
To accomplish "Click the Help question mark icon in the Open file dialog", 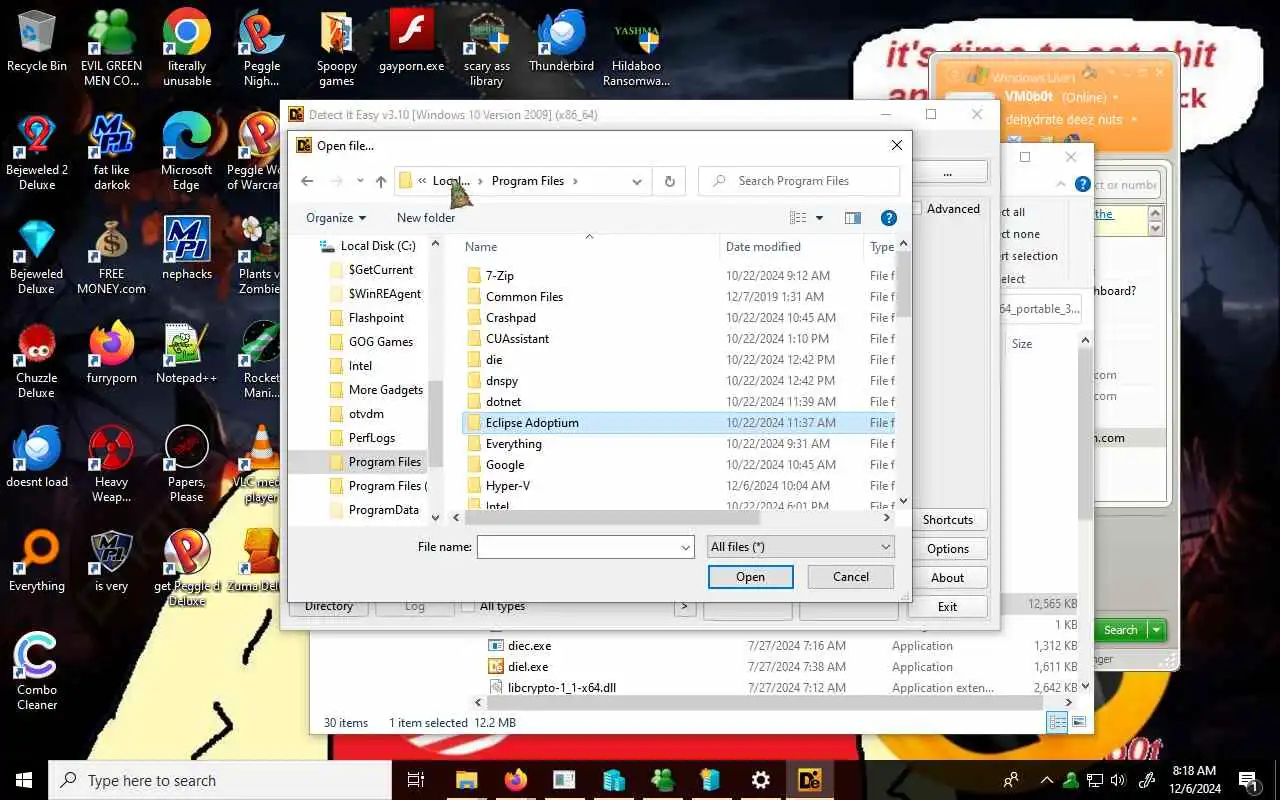I will [888, 218].
